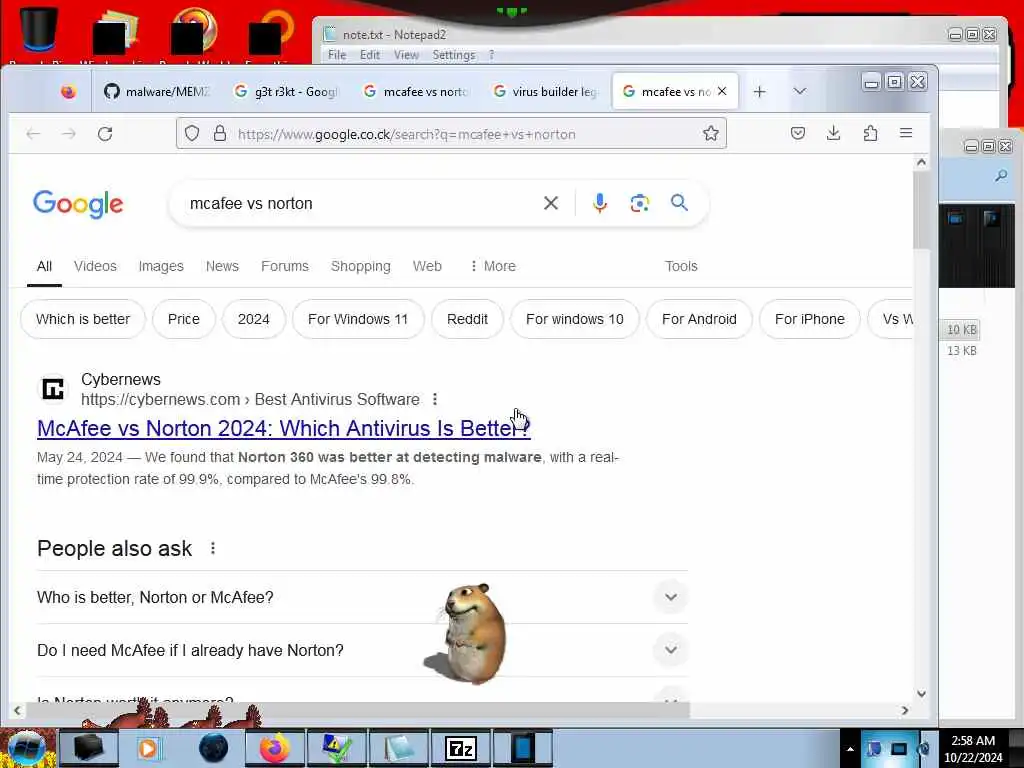Refine search with Price chip
The image size is (1024, 768).
pyautogui.click(x=184, y=319)
